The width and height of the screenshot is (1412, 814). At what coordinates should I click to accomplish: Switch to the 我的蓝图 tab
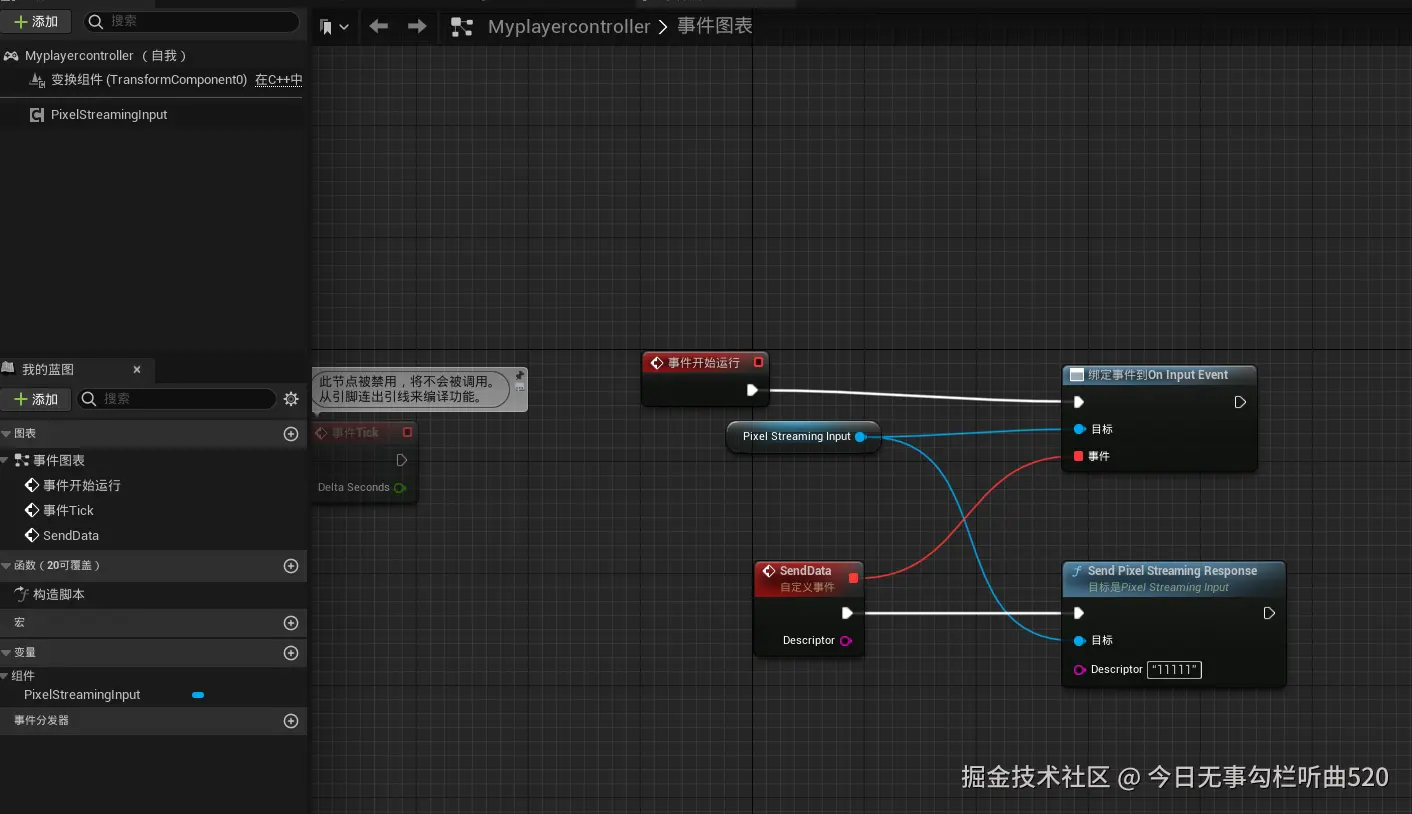(48, 369)
